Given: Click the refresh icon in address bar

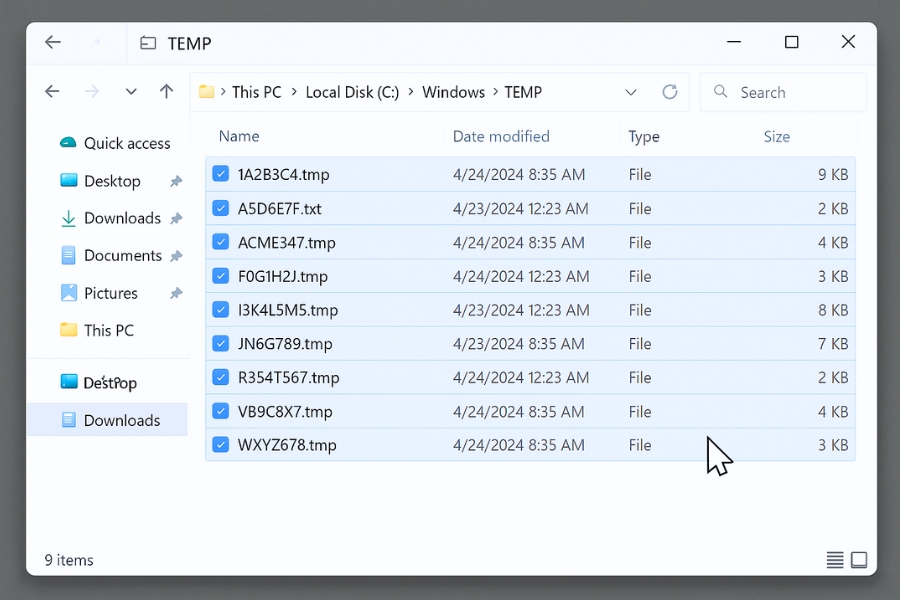Looking at the screenshot, I should [x=670, y=92].
